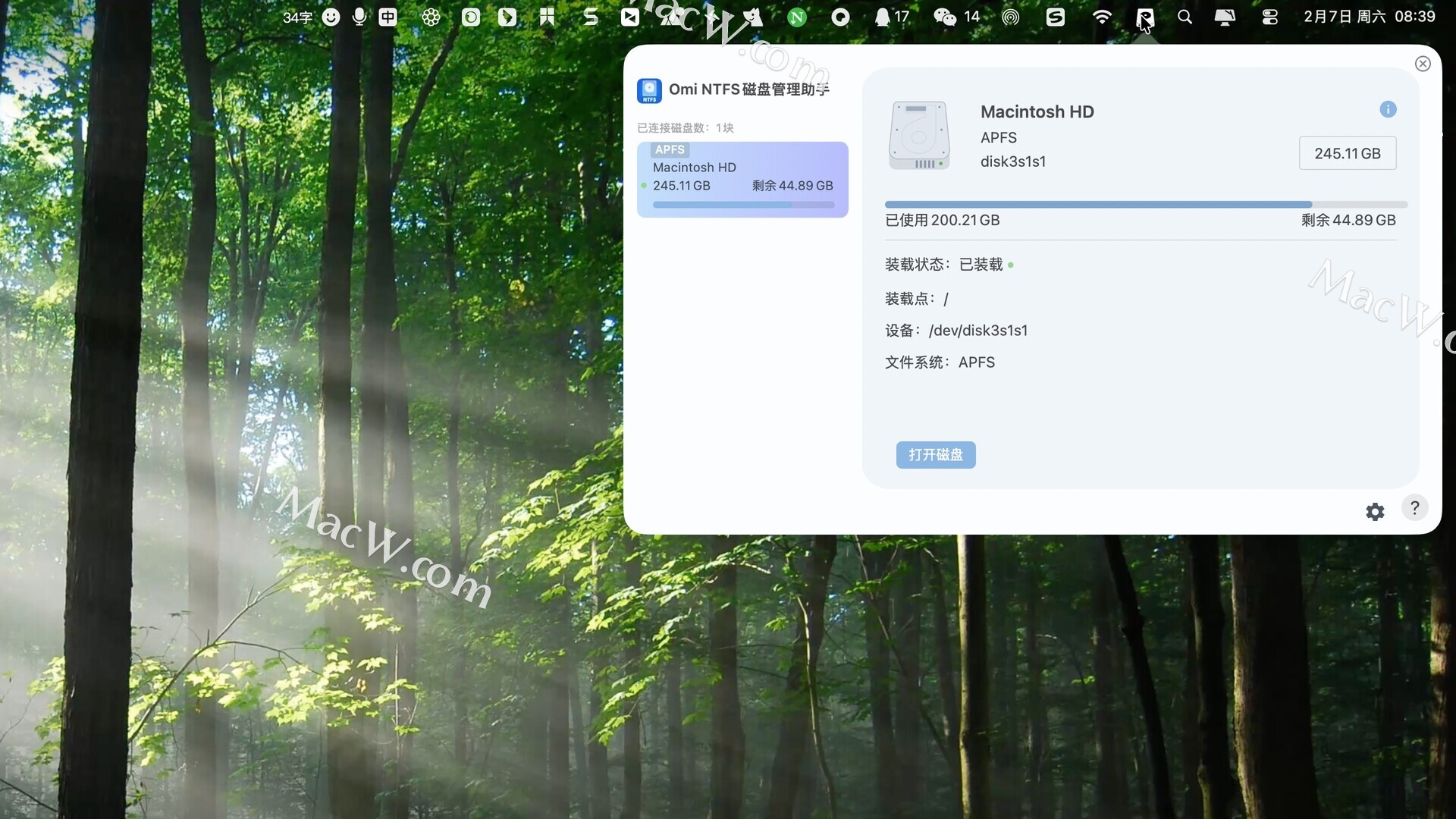This screenshot has width=1456, height=819.
Task: Open the Omi NTFS menu bar icon
Action: tap(1145, 17)
